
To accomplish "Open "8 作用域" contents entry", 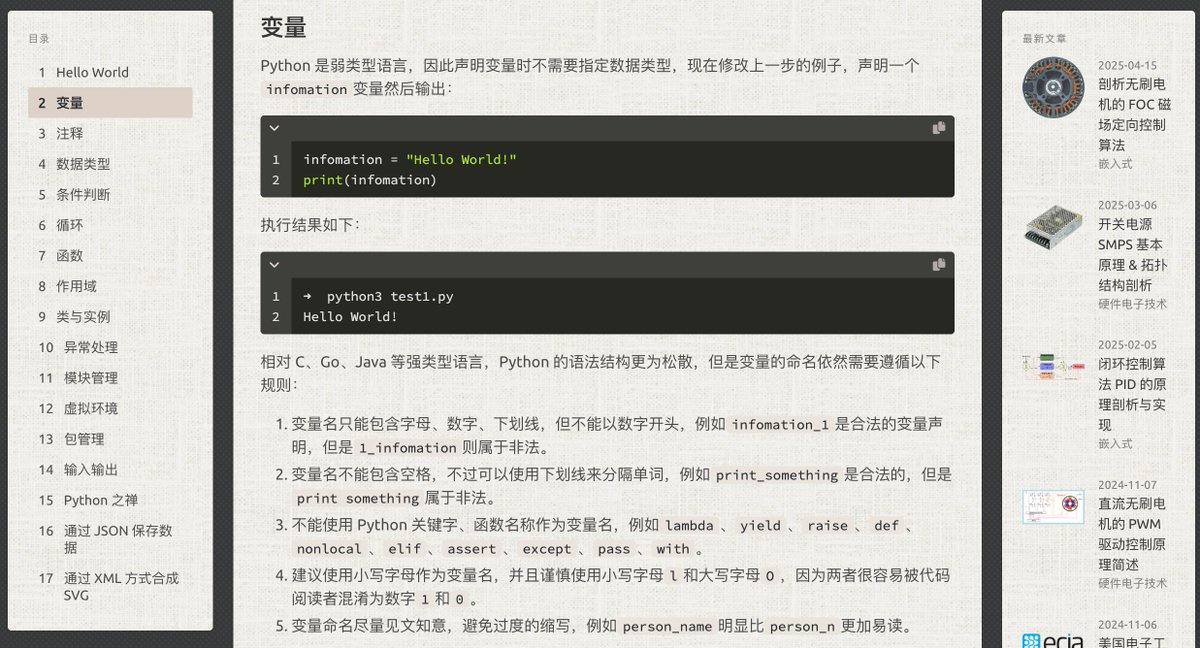I will coord(110,286).
